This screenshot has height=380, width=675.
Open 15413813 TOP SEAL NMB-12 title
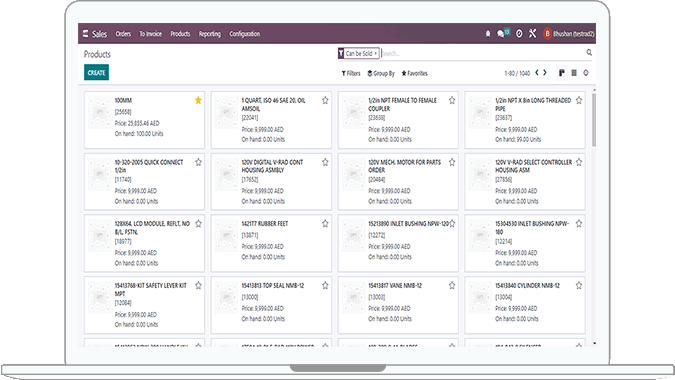272,285
